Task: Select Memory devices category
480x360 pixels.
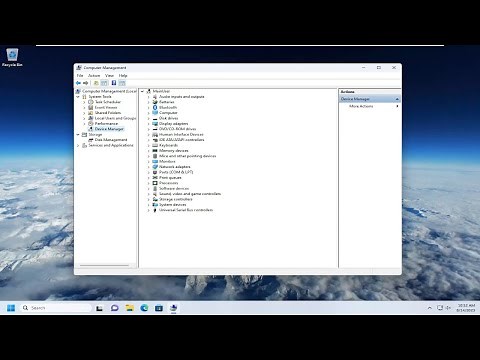Action: [174, 151]
